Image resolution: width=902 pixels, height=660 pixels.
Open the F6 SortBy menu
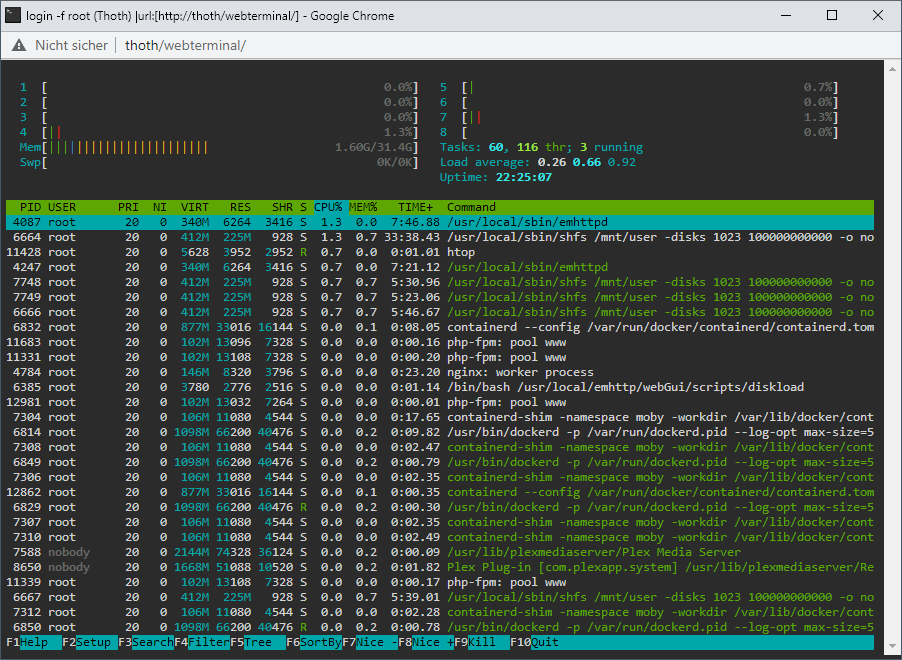click(314, 642)
